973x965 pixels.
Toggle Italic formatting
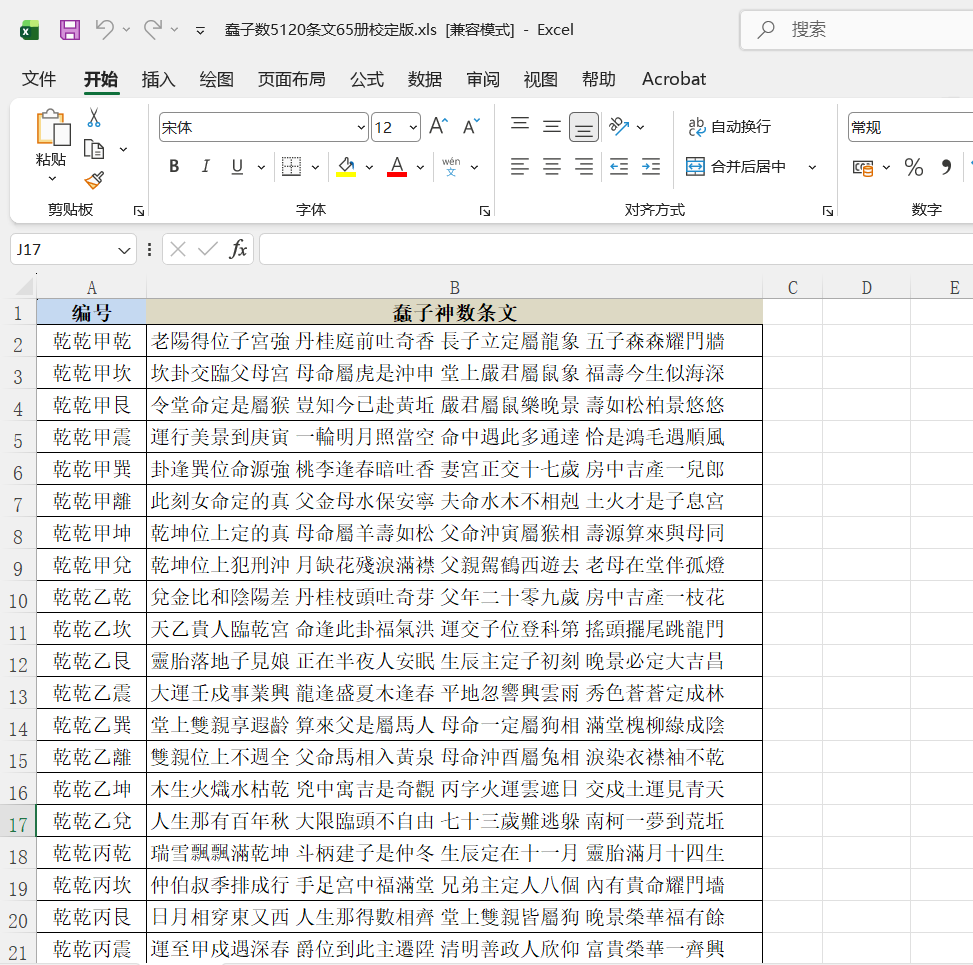point(205,166)
